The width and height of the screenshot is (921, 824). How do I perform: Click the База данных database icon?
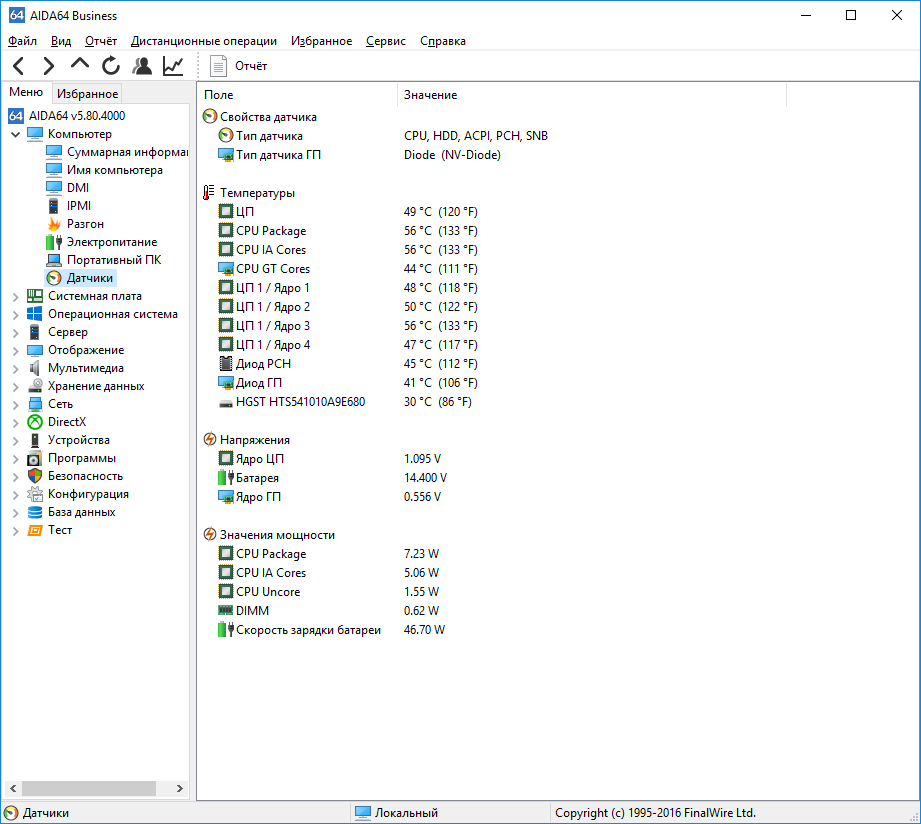pos(35,512)
